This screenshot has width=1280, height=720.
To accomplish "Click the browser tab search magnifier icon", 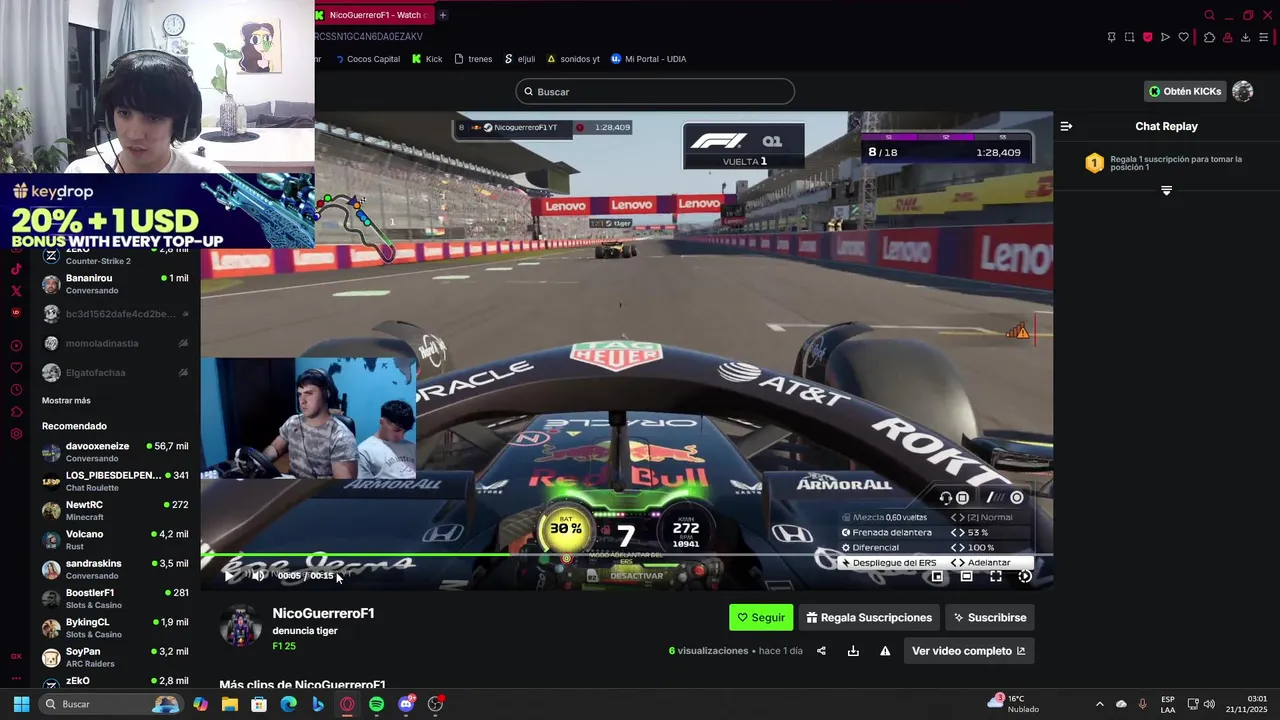I will click(1209, 15).
